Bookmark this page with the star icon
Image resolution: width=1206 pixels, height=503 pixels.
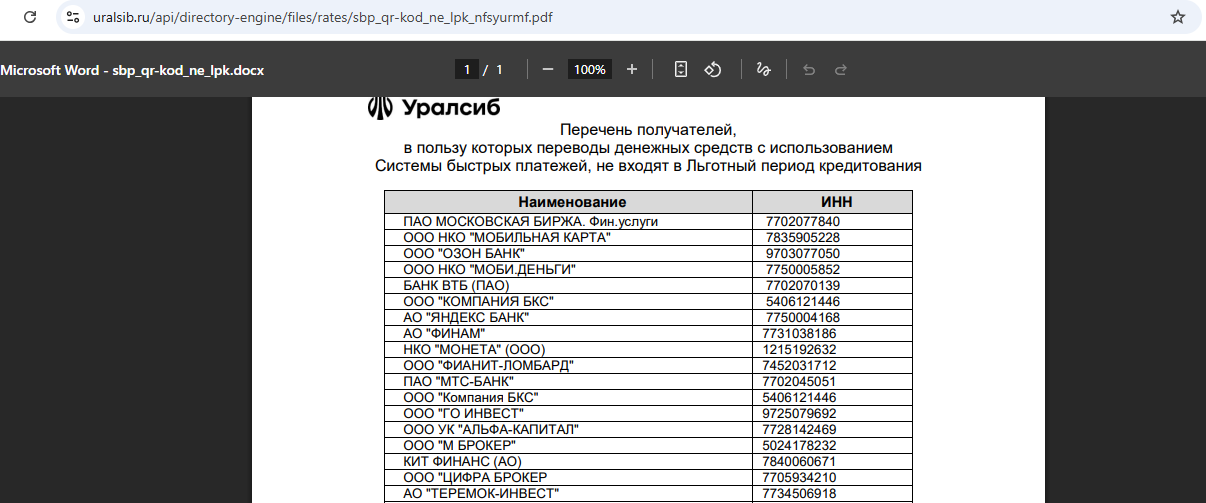(x=1178, y=17)
